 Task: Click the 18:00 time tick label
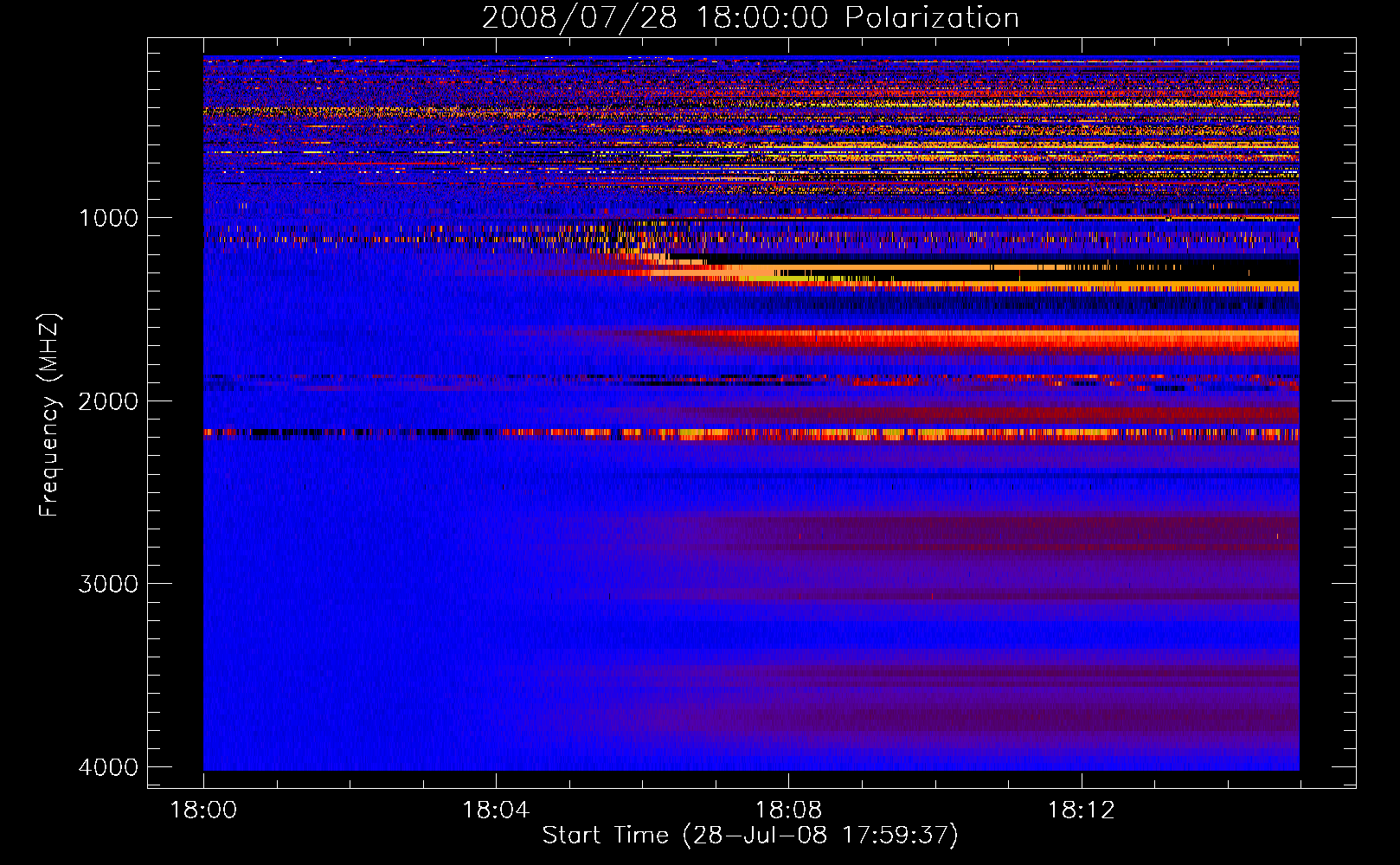tap(203, 811)
